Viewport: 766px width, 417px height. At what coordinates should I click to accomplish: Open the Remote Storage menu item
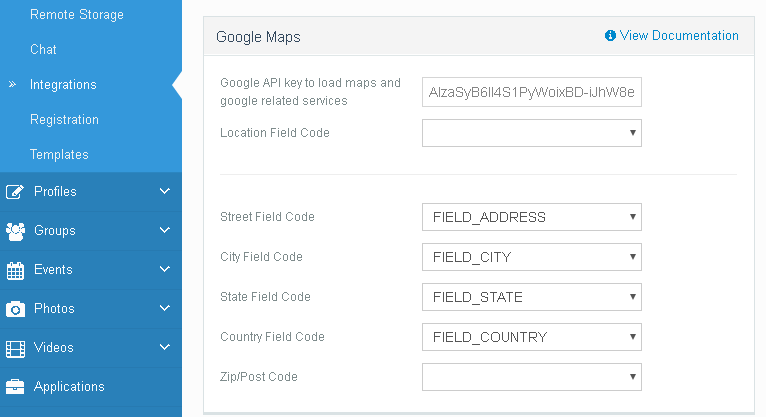[x=77, y=15]
